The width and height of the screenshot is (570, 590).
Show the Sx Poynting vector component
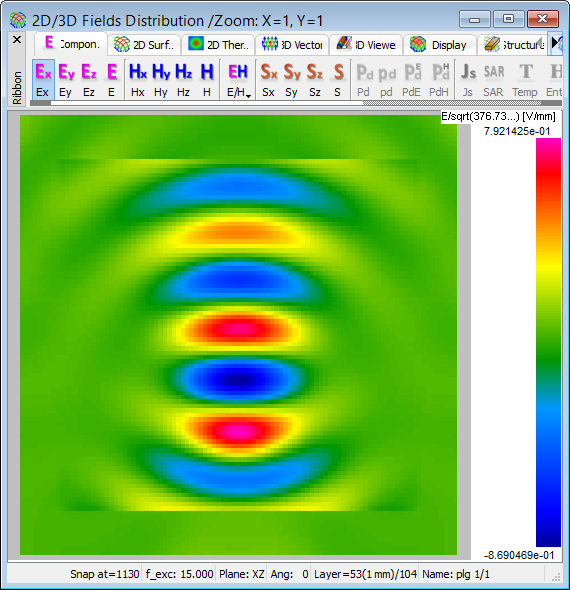(269, 80)
